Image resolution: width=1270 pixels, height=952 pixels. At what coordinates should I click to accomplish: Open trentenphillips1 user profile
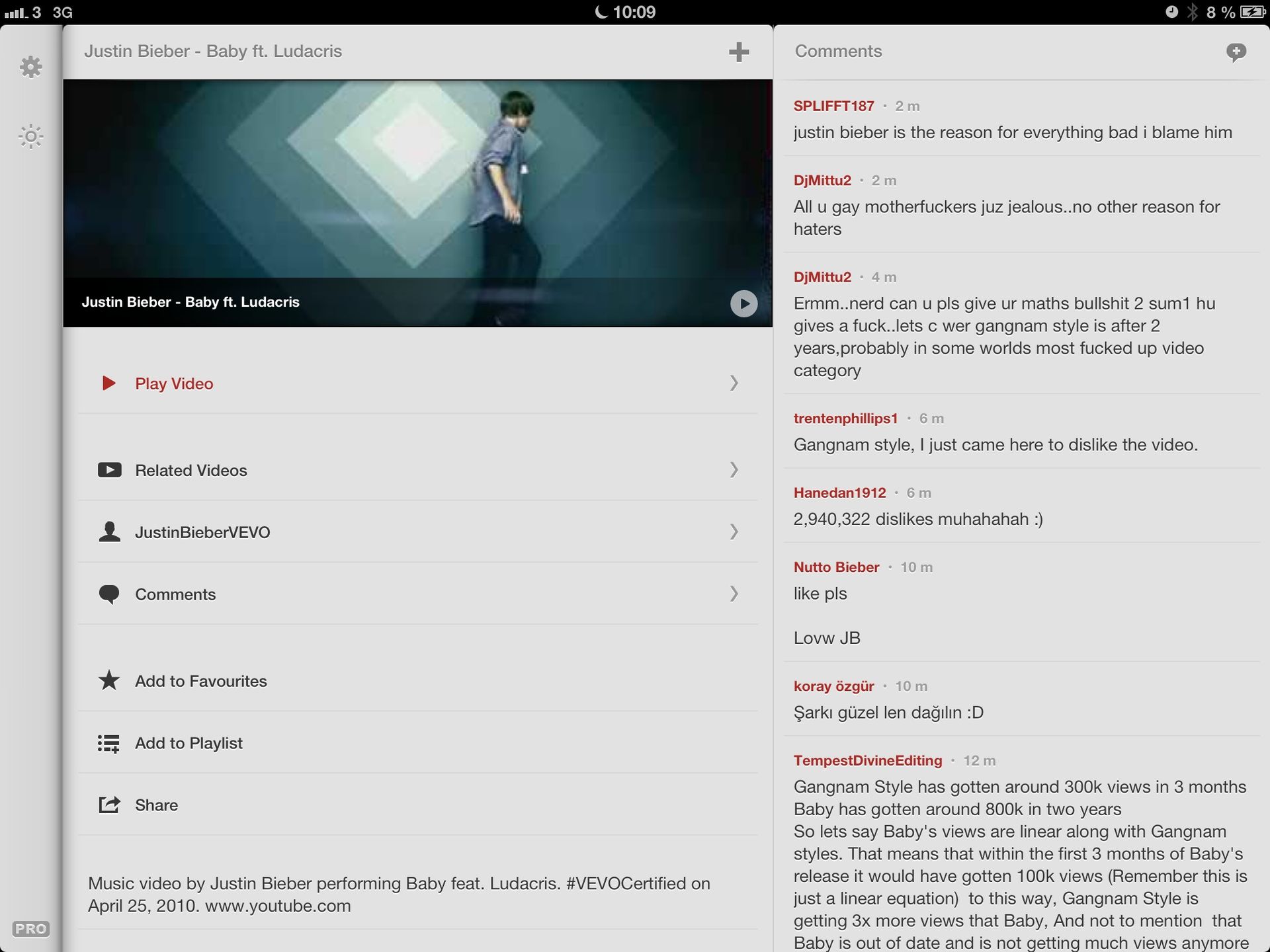(x=845, y=418)
